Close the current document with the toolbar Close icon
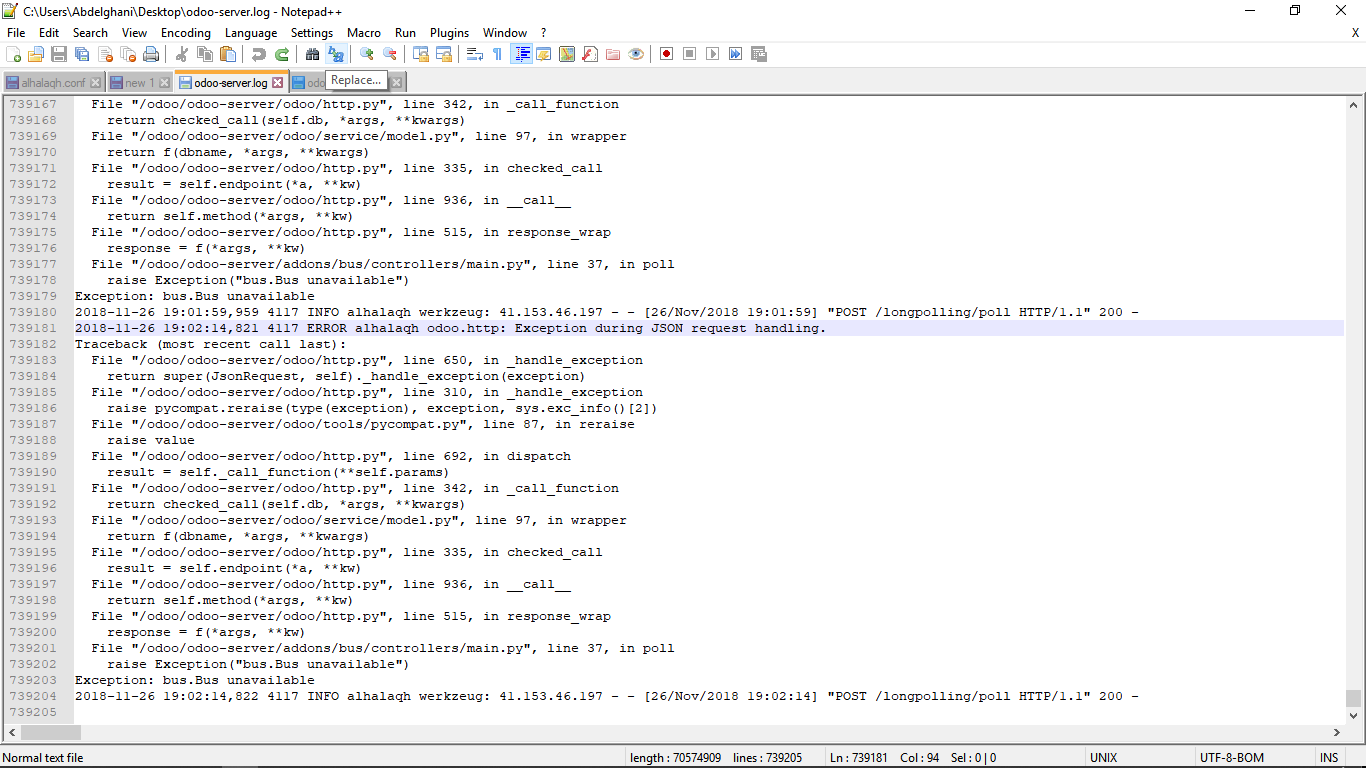This screenshot has height=768, width=1366. 105,54
